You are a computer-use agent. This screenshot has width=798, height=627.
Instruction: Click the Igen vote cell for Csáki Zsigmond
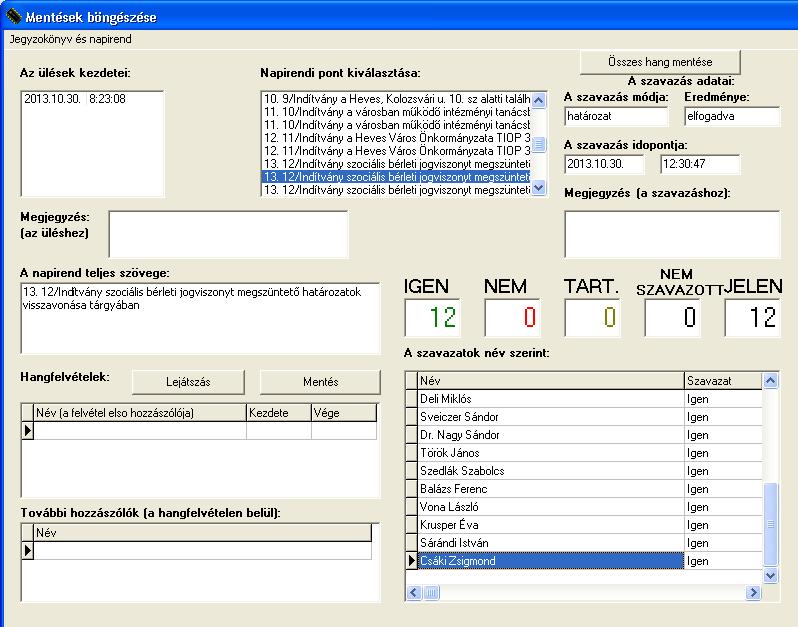(x=723, y=561)
